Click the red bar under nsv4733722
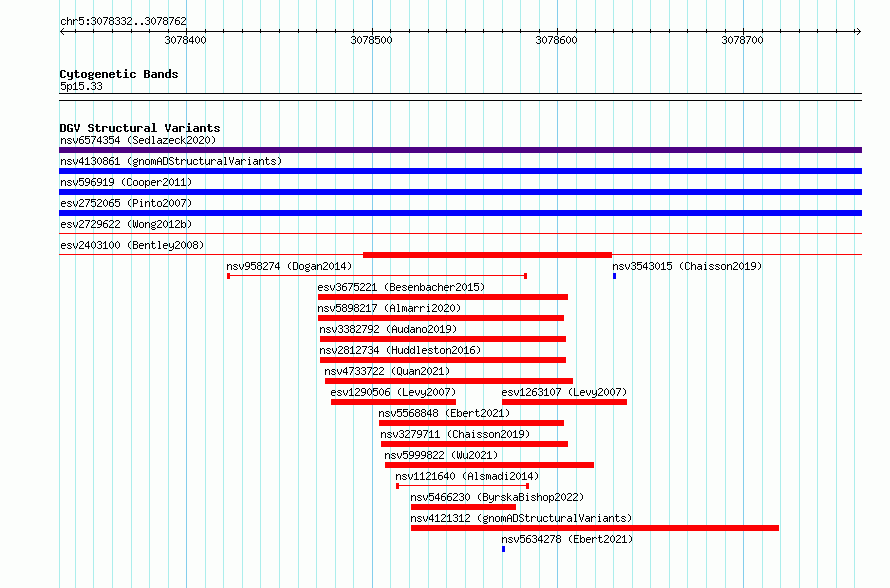Viewport: 890px width, 588px height. (x=449, y=381)
